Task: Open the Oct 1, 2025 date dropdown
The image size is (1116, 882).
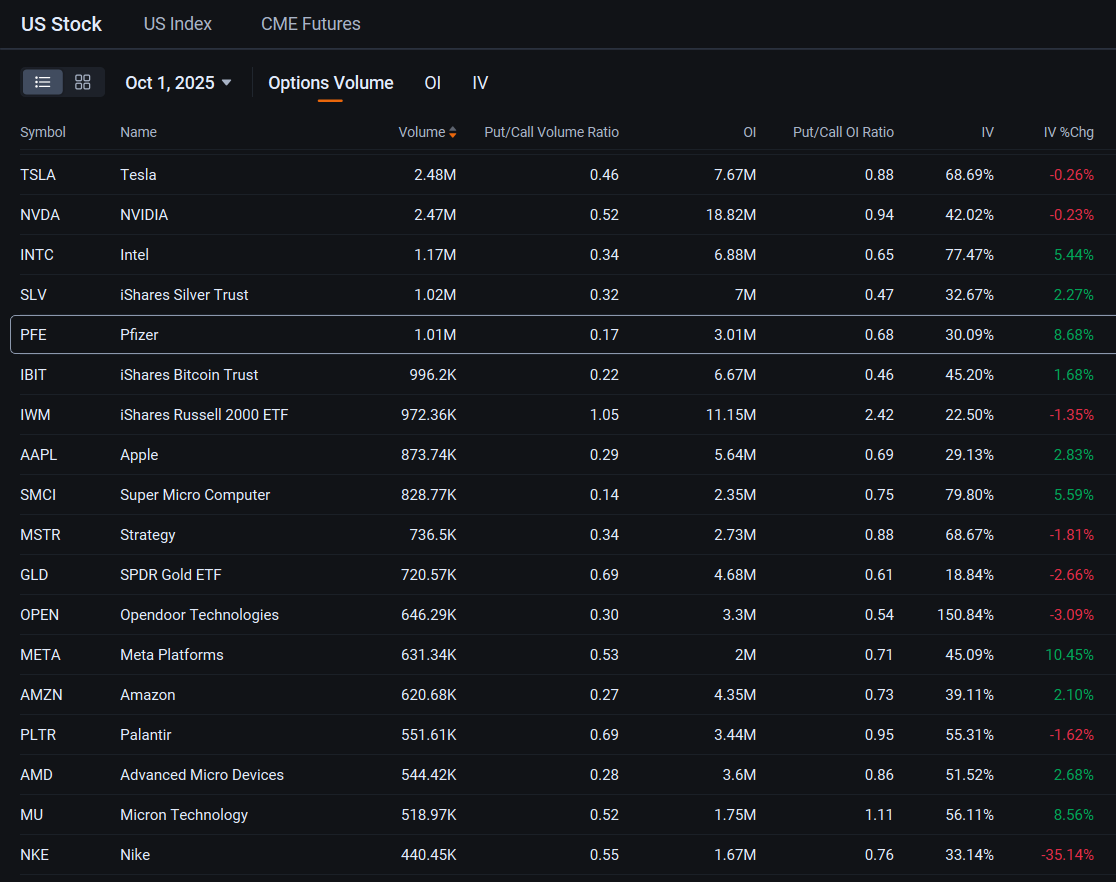Action: pos(178,83)
